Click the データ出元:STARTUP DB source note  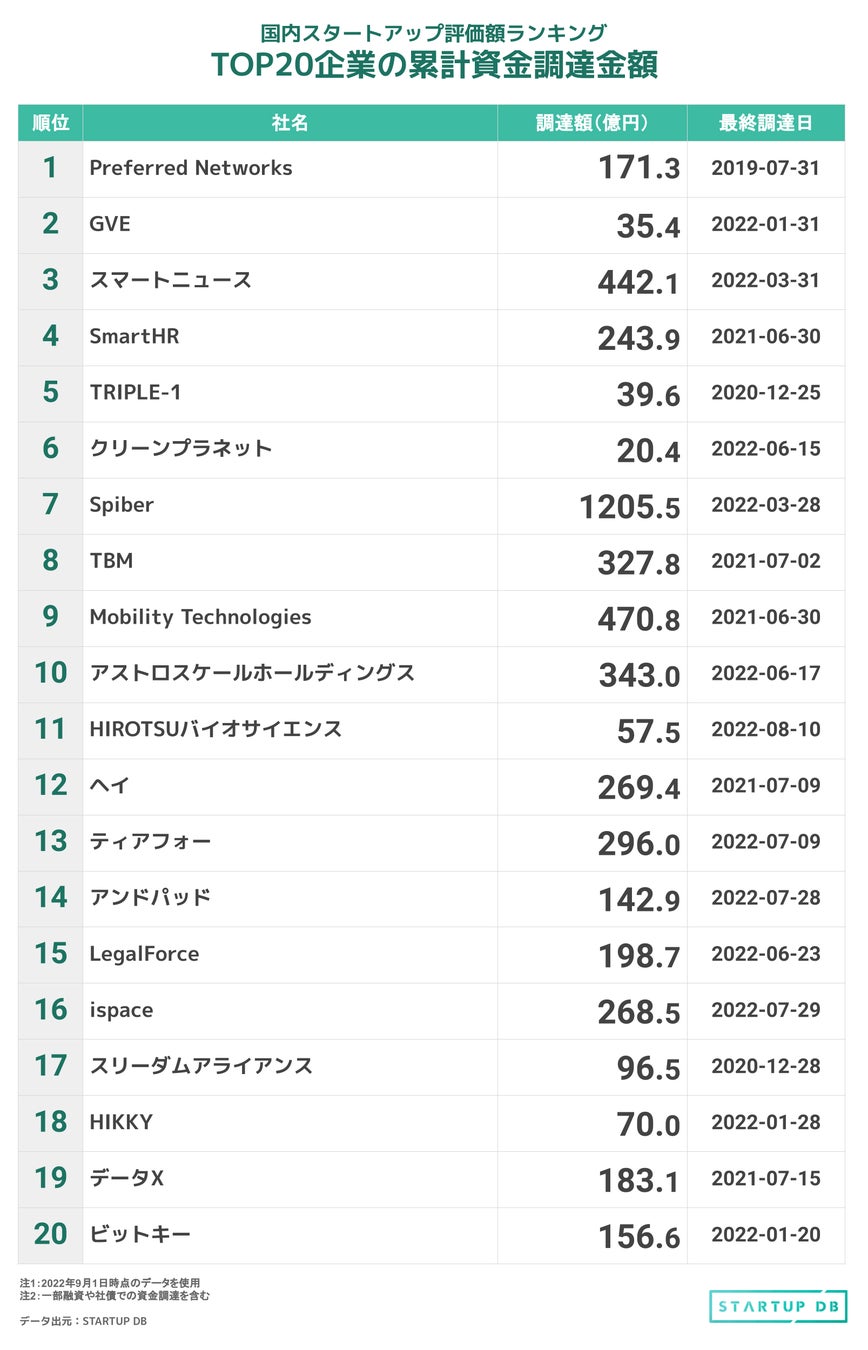(83, 1321)
